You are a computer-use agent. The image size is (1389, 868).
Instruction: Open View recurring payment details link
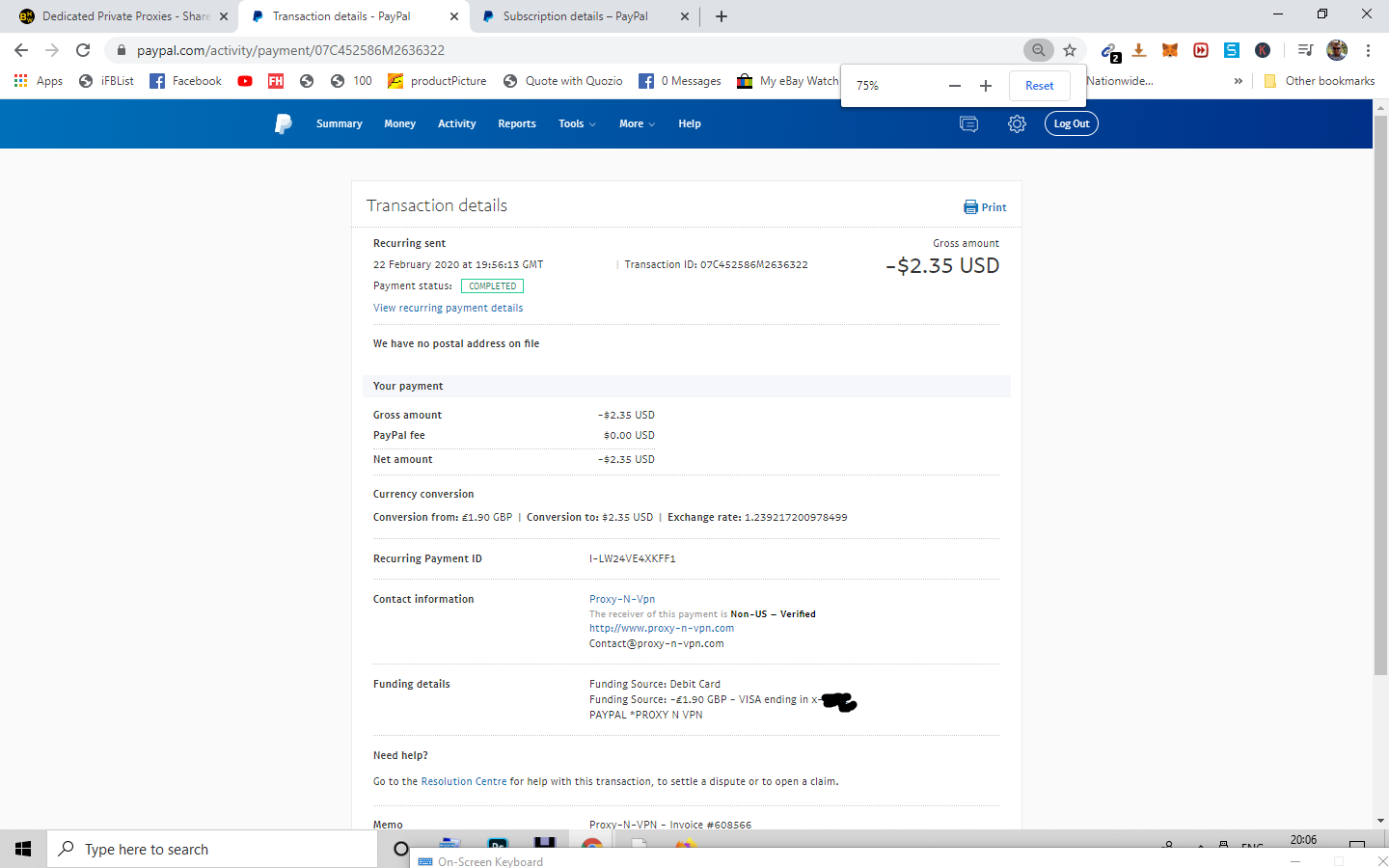pos(449,308)
